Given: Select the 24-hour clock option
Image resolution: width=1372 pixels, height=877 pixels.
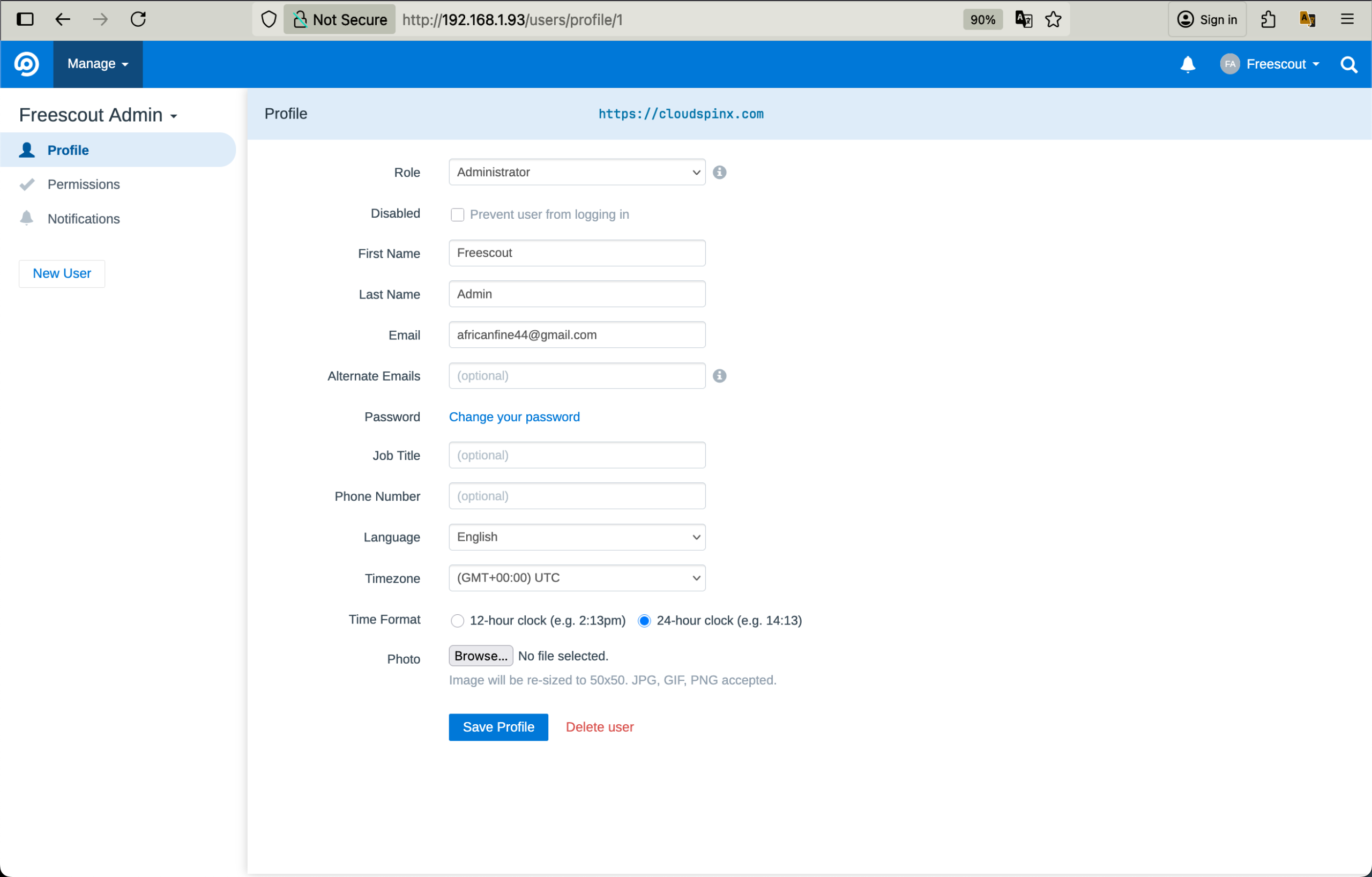Looking at the screenshot, I should click(644, 621).
